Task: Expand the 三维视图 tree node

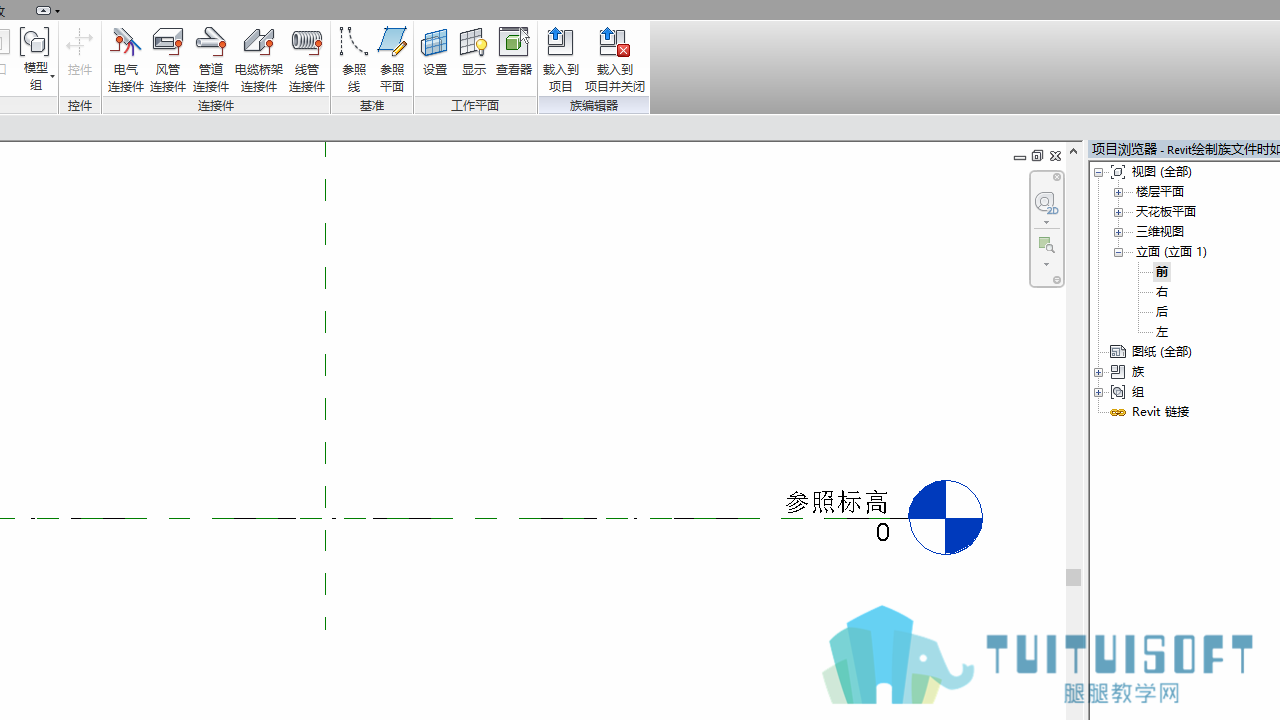Action: [x=1118, y=232]
